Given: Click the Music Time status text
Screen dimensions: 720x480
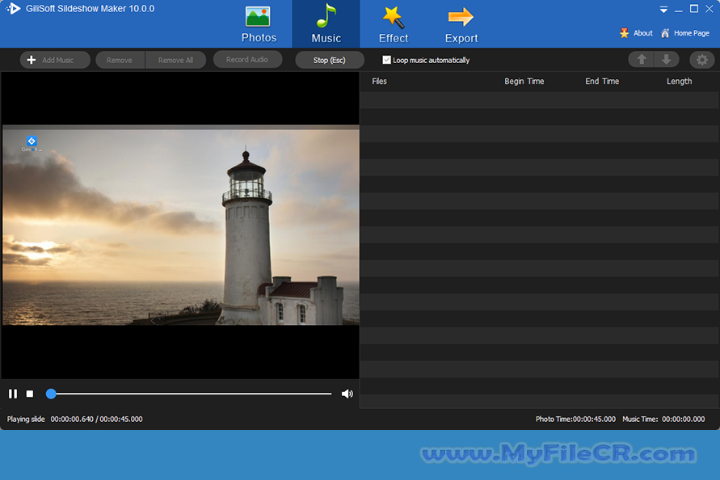Looking at the screenshot, I should [x=664, y=419].
